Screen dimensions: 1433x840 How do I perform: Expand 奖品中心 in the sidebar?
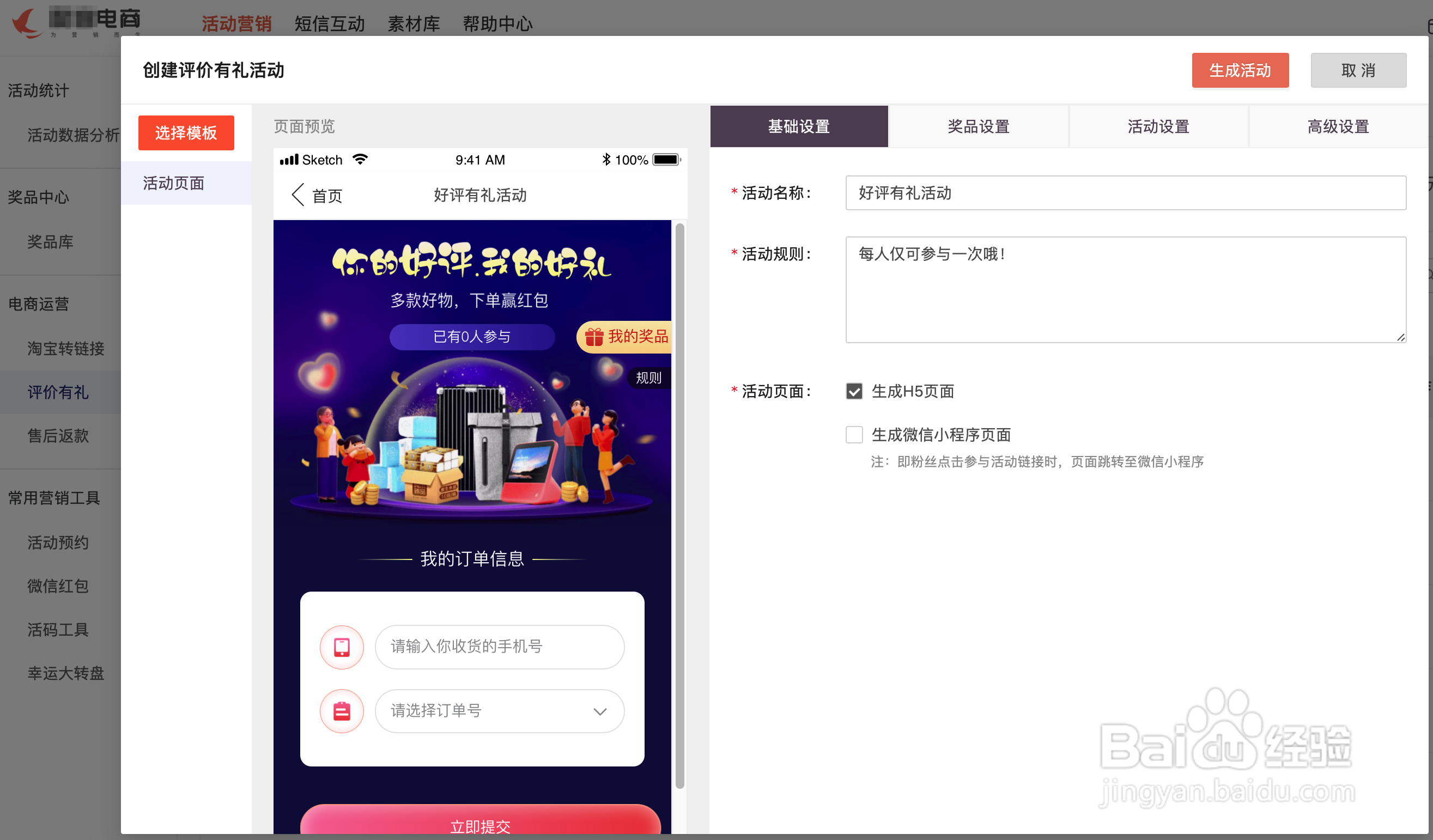pos(38,197)
